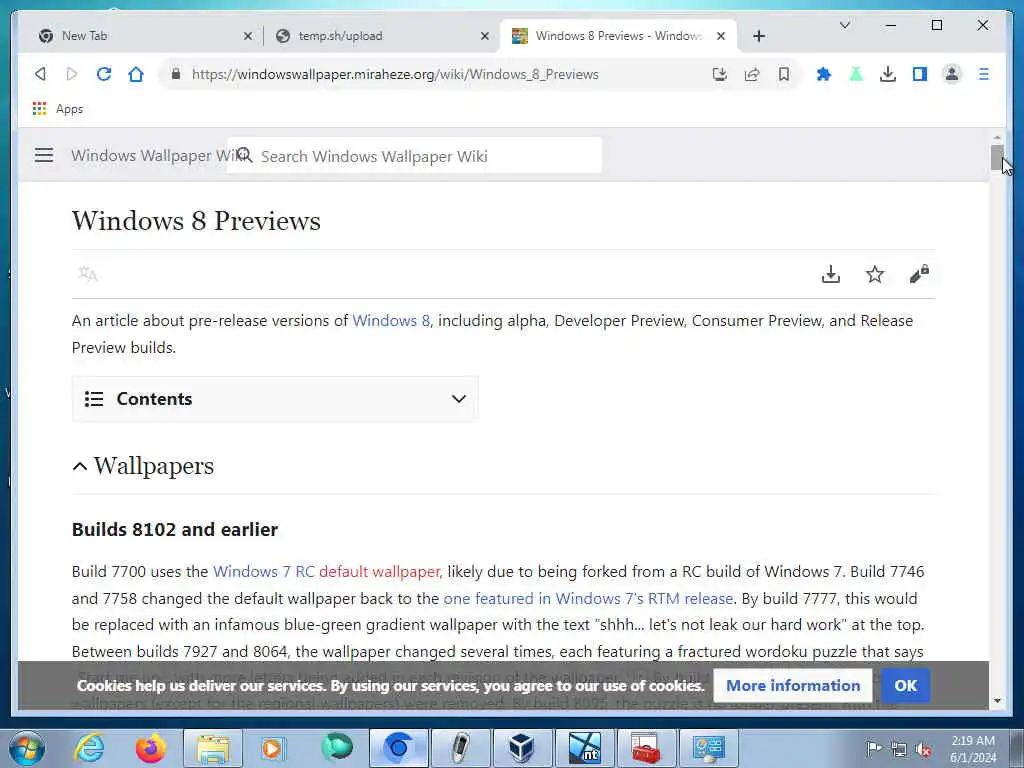Open the taskbar clock showing 2:19 AM
This screenshot has height=768, width=1024.
click(x=973, y=749)
